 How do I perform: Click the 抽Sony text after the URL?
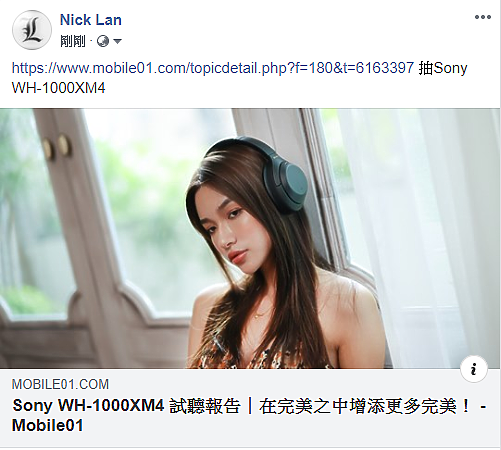click(443, 68)
